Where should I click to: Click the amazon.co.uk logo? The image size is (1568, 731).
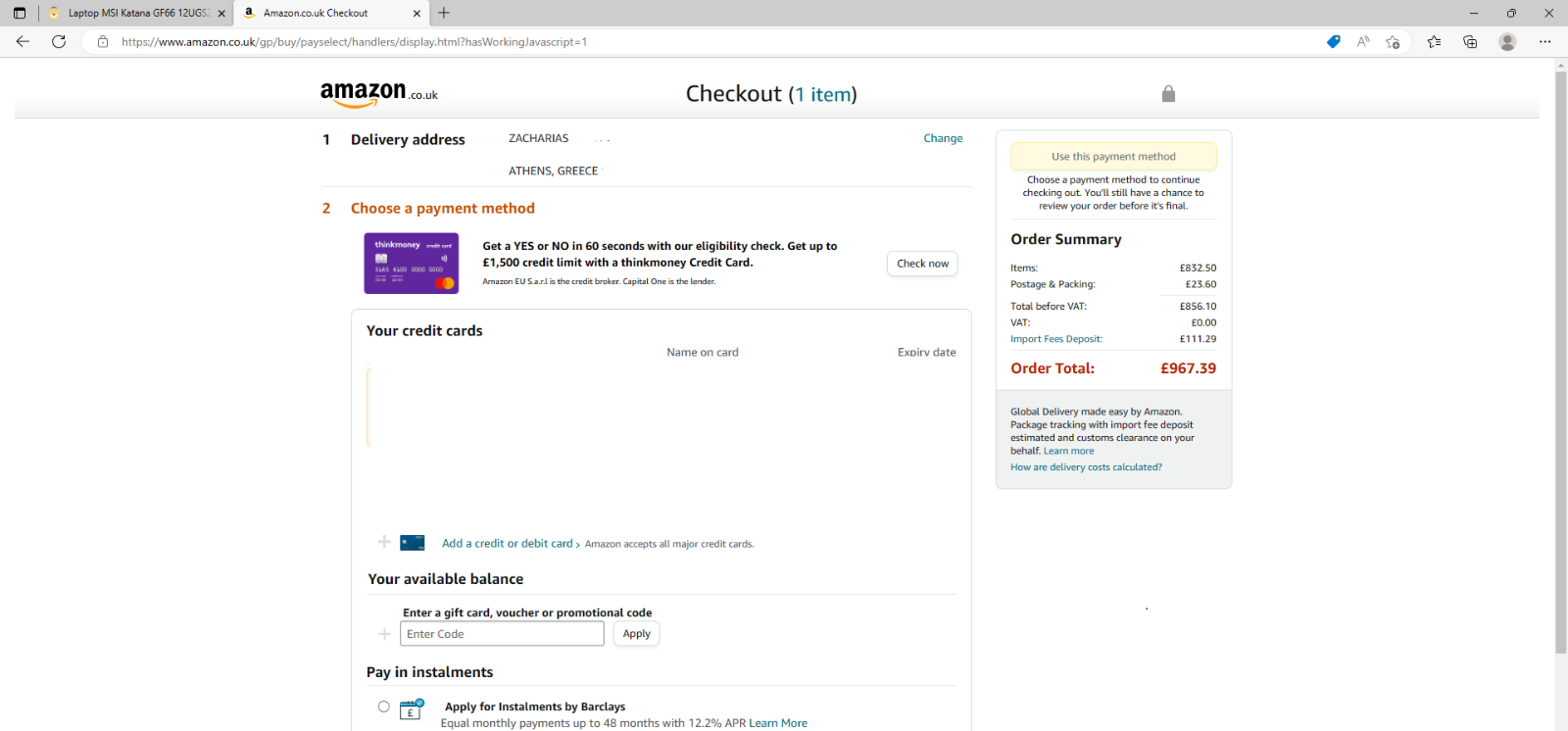click(379, 94)
